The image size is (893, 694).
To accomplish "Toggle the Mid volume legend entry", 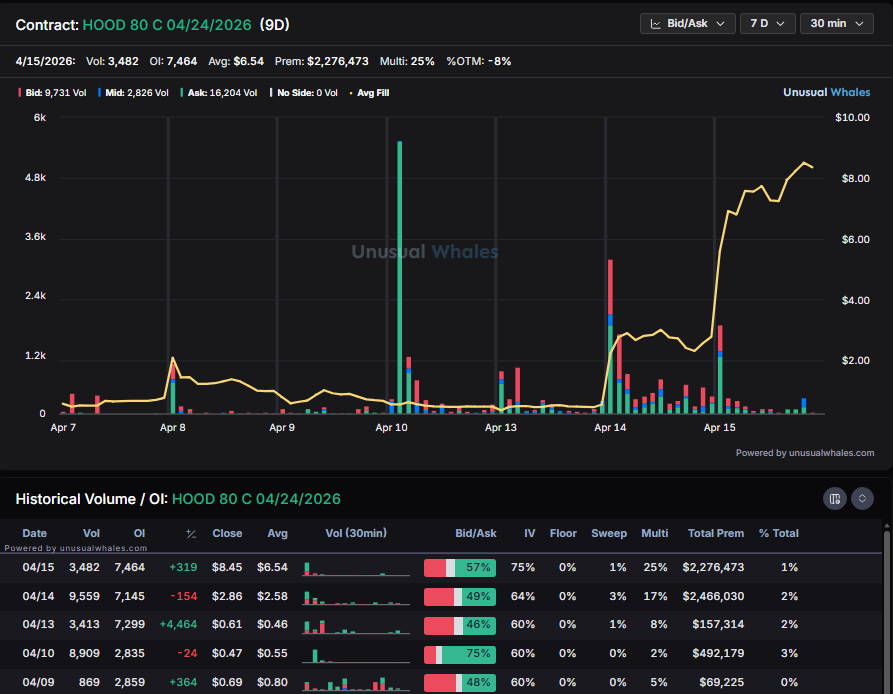I will pyautogui.click(x=131, y=93).
